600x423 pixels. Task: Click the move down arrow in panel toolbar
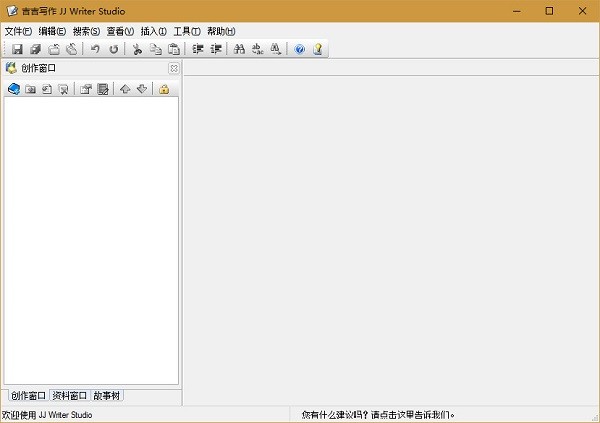(x=142, y=89)
